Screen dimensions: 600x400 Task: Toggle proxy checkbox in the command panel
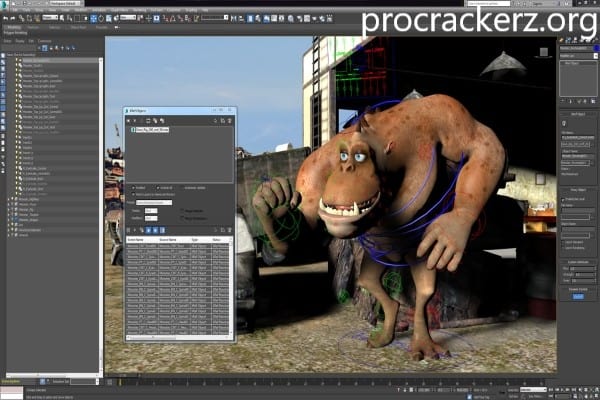pos(563,199)
